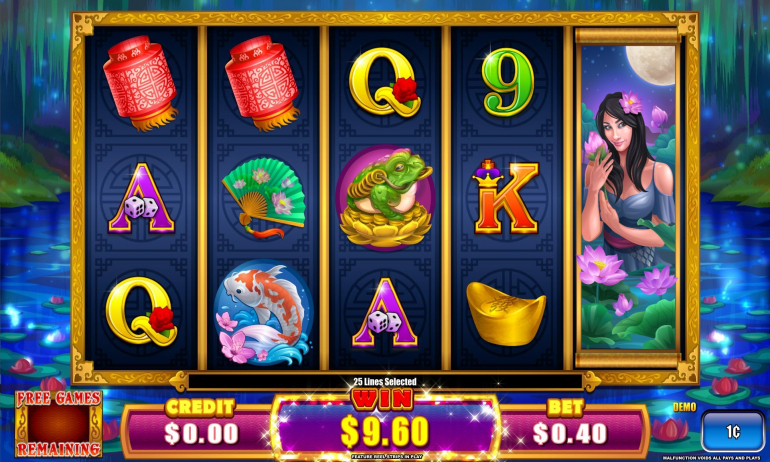Viewport: 770px width, 462px height.
Task: Click the Free Games Remaining counter
Action: tap(58, 424)
